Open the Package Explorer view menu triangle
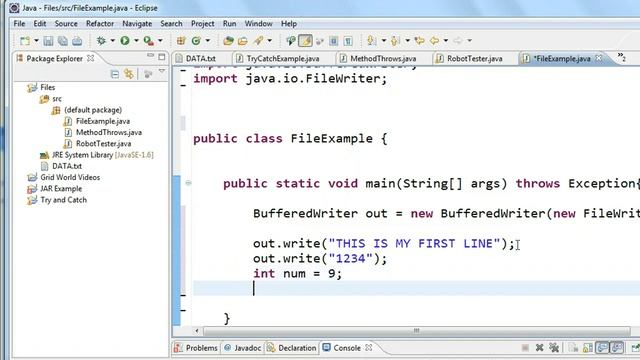Screen dimensions: 640x360 [x=162, y=72]
